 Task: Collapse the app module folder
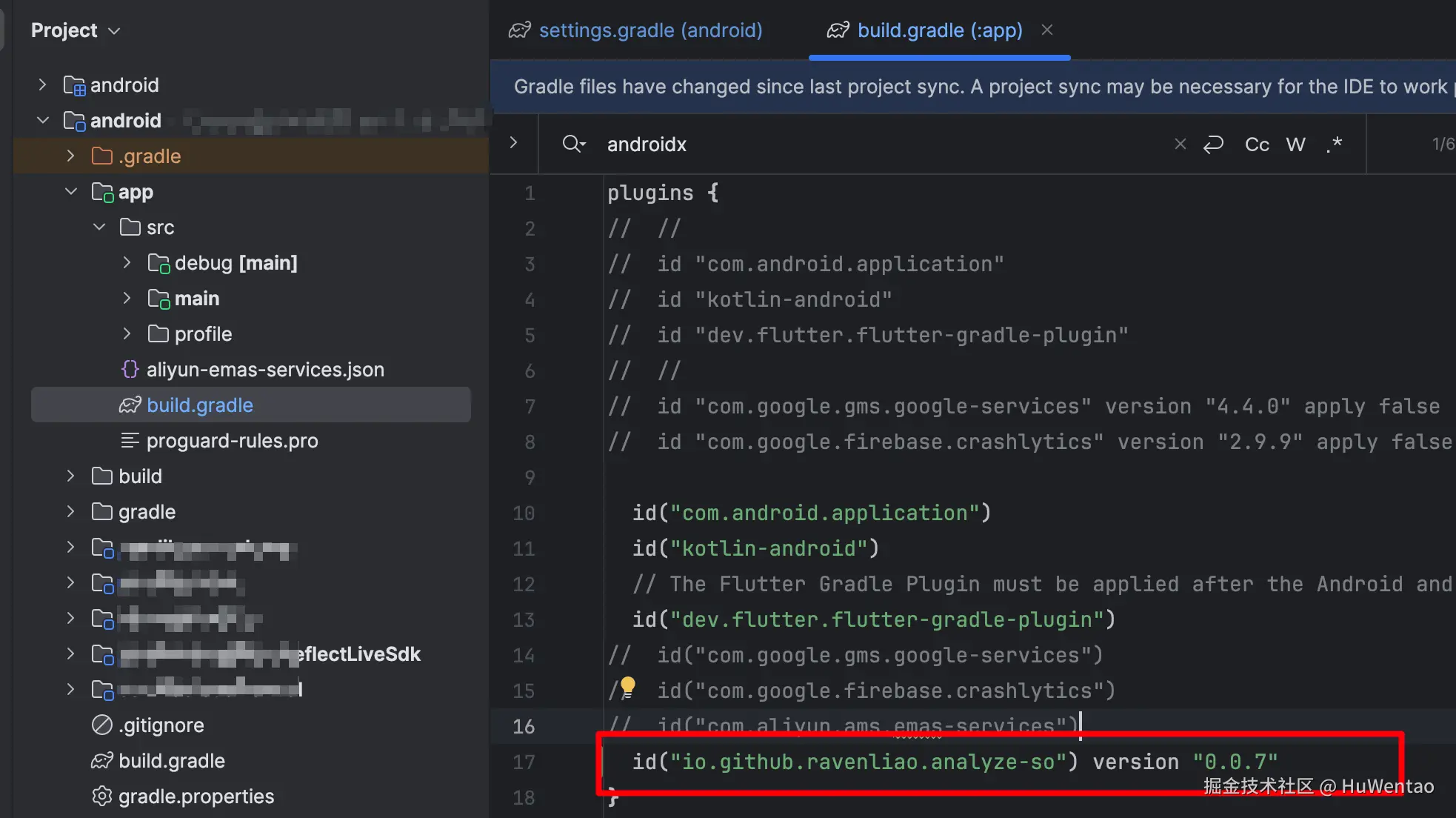[71, 192]
